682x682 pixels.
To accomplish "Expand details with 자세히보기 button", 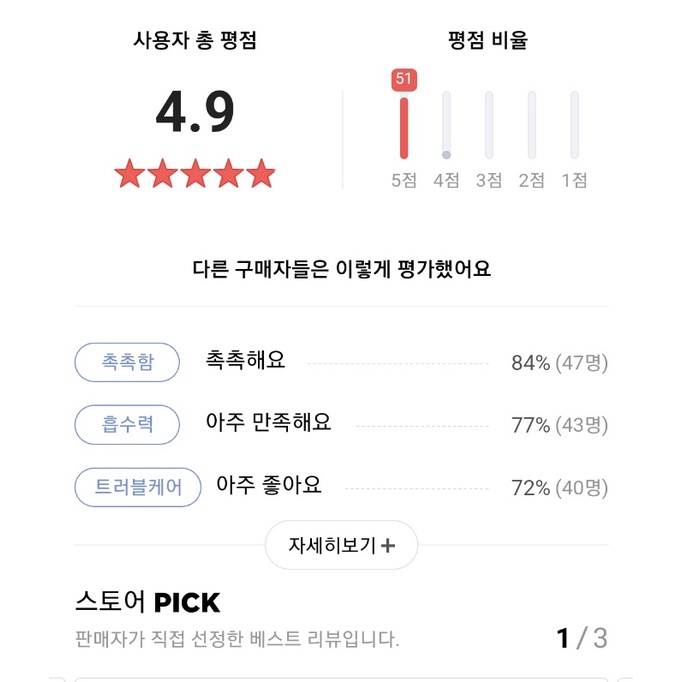I will pyautogui.click(x=341, y=546).
